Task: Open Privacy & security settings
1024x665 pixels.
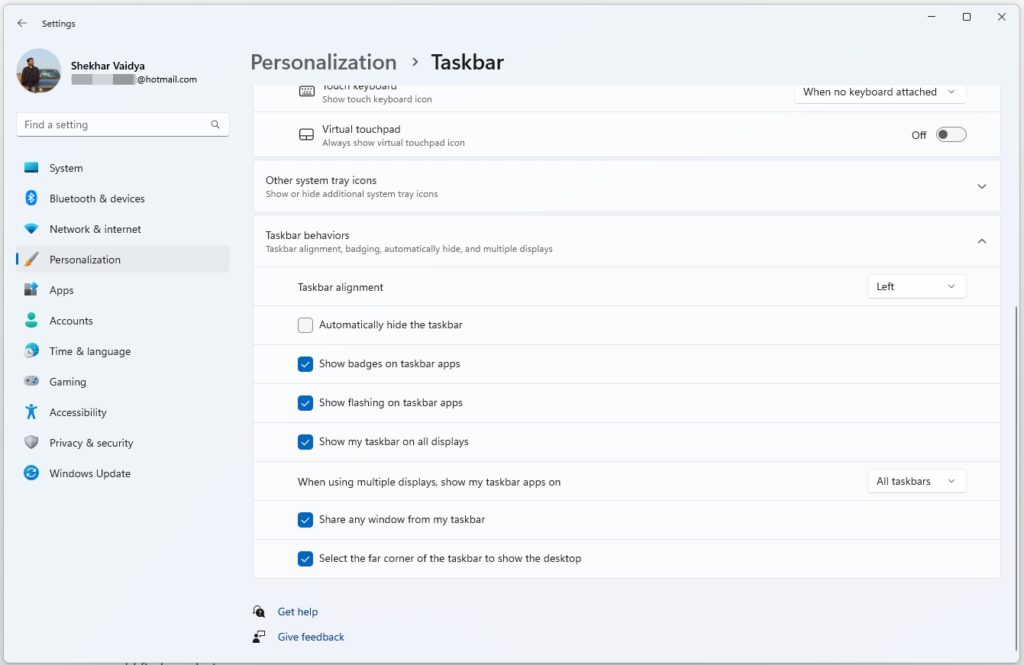Action: point(91,443)
